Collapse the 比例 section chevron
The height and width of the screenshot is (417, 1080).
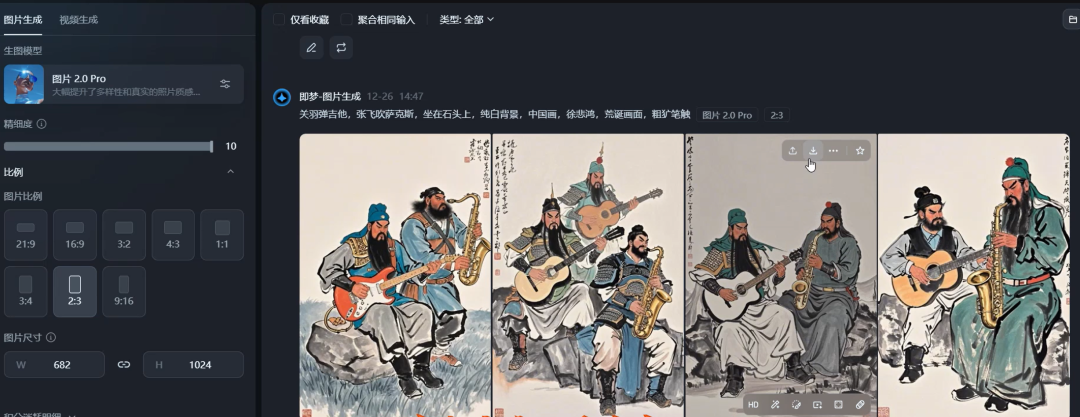tap(231, 172)
